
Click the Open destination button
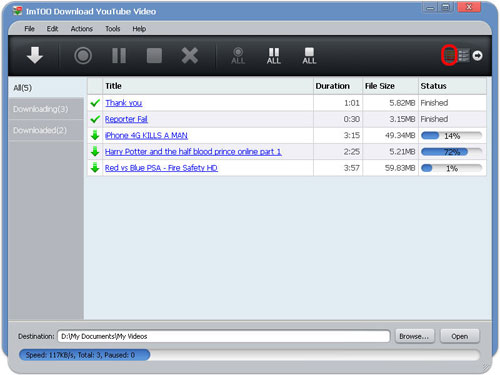[460, 336]
